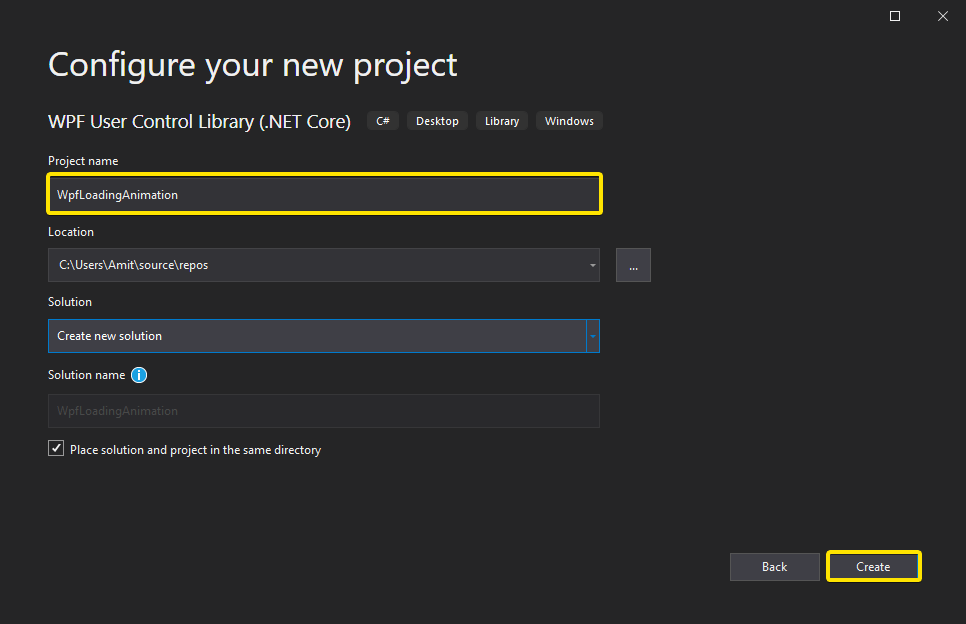
Task: Click the Windows platform tag
Action: click(x=569, y=120)
